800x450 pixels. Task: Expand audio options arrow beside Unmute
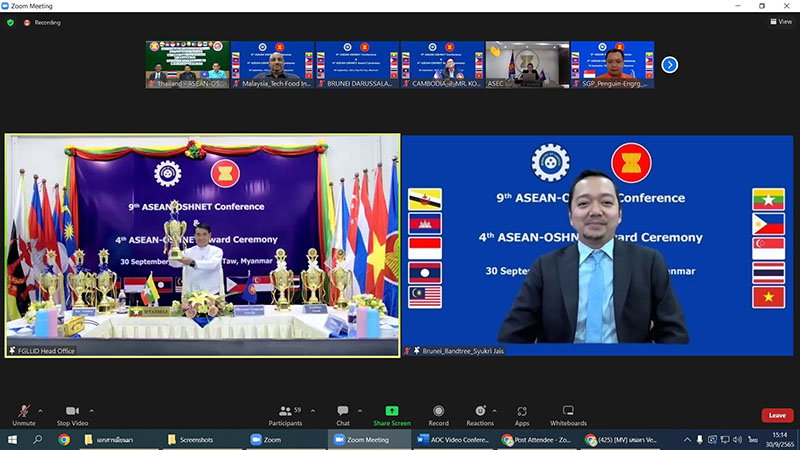(41, 409)
